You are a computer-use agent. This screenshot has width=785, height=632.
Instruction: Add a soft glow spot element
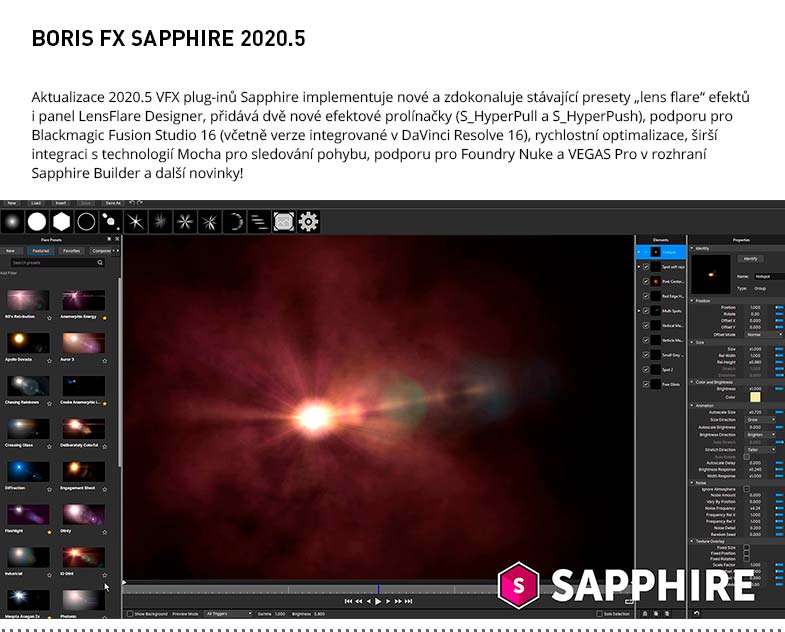[x=13, y=222]
